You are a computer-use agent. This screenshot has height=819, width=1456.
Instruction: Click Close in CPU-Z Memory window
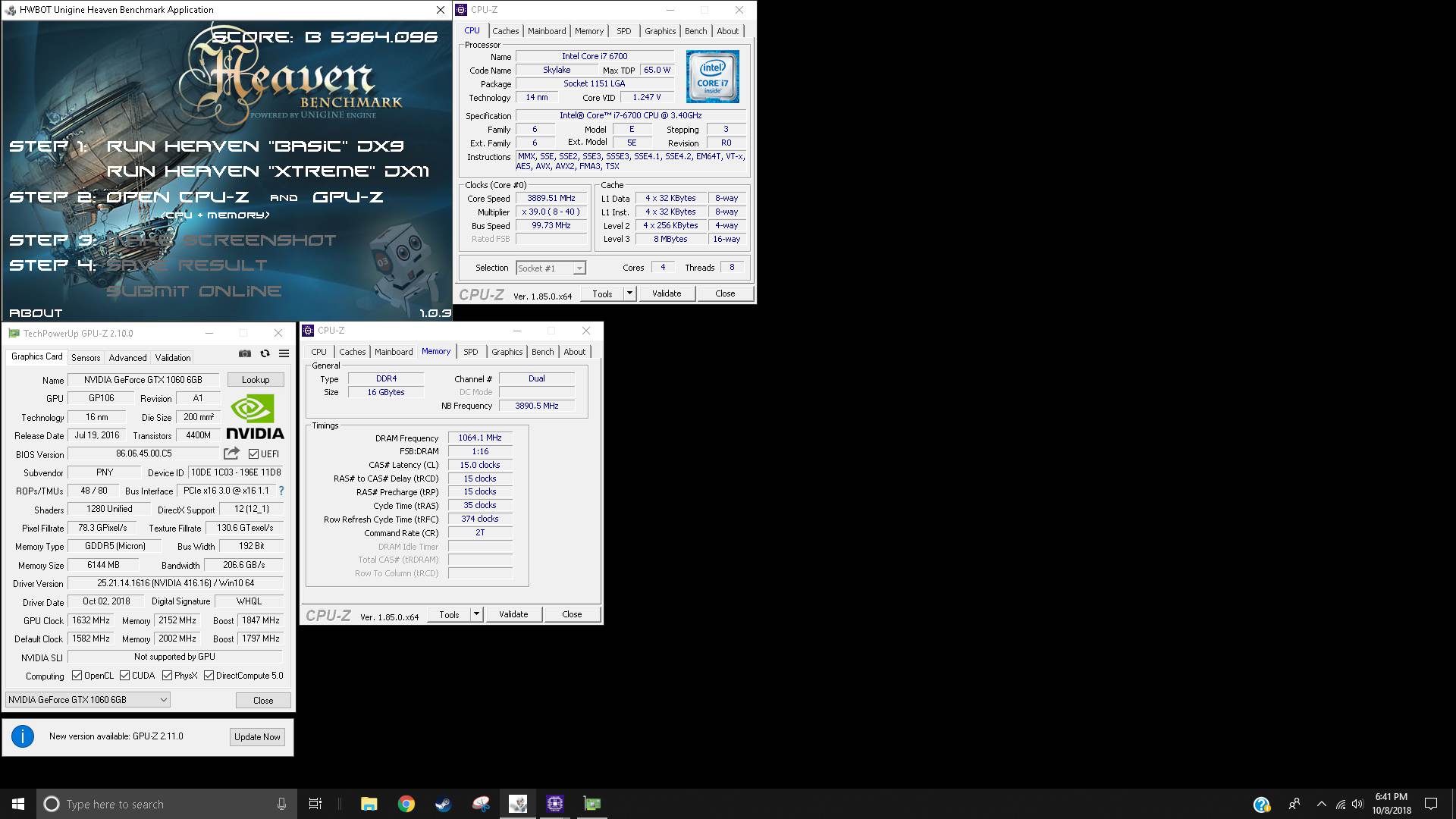(572, 614)
